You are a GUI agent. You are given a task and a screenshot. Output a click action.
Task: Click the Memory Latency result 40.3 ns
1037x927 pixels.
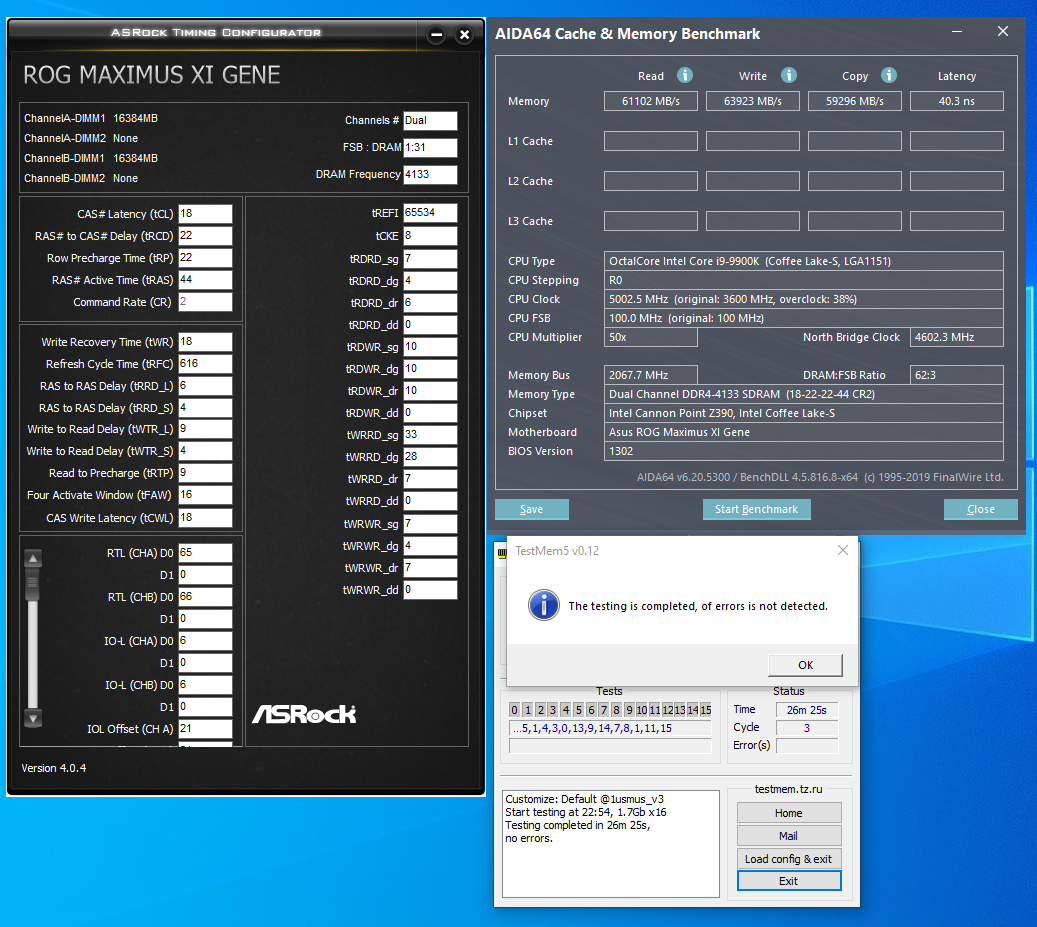pyautogui.click(x=956, y=101)
